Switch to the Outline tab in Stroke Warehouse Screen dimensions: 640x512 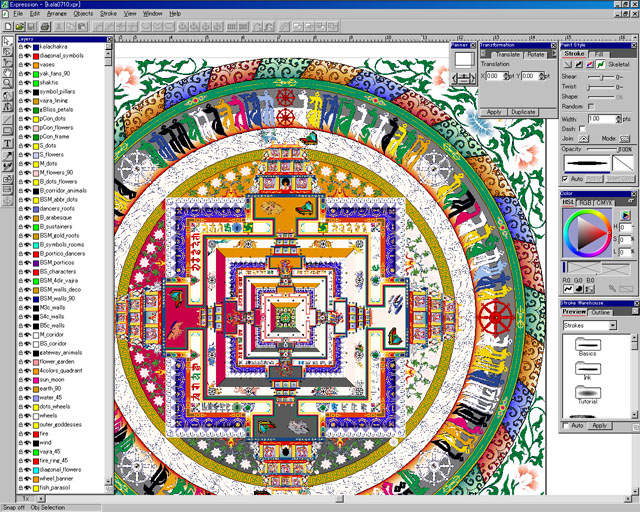[x=600, y=312]
